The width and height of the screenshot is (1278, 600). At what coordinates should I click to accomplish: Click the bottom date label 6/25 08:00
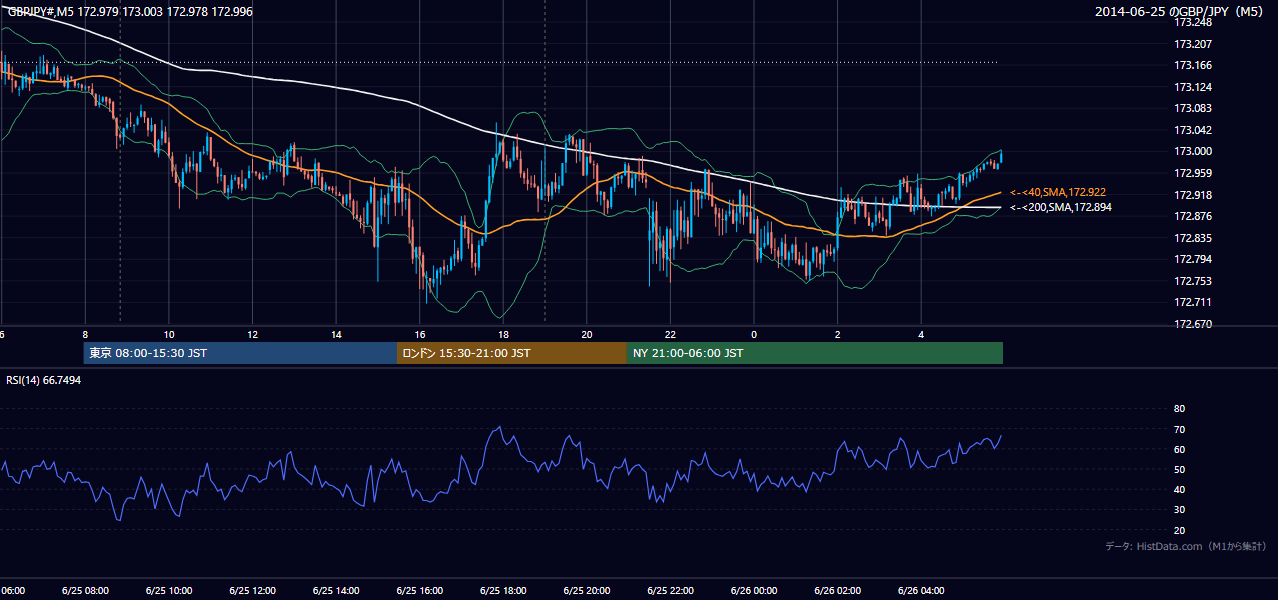pyautogui.click(x=85, y=591)
